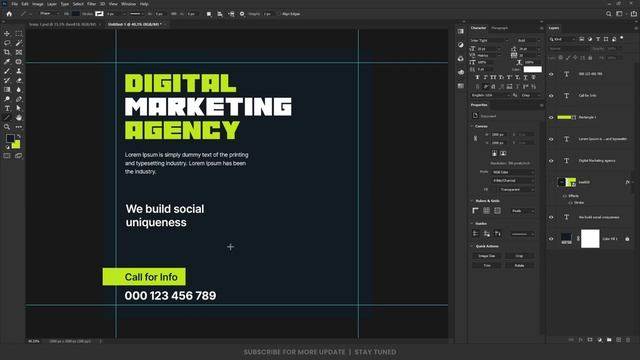Switch to the first document tab
640x360 pixels.
tap(62, 24)
